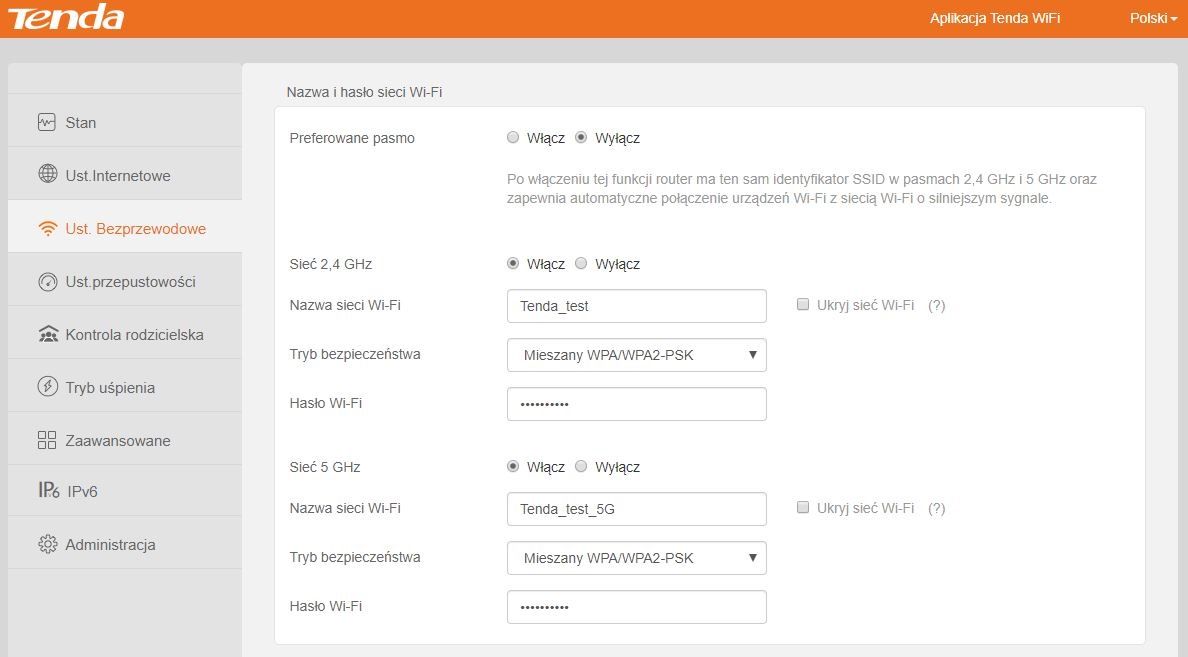Click the IPv6 icon in sidebar
The height and width of the screenshot is (657, 1188).
[x=48, y=490]
